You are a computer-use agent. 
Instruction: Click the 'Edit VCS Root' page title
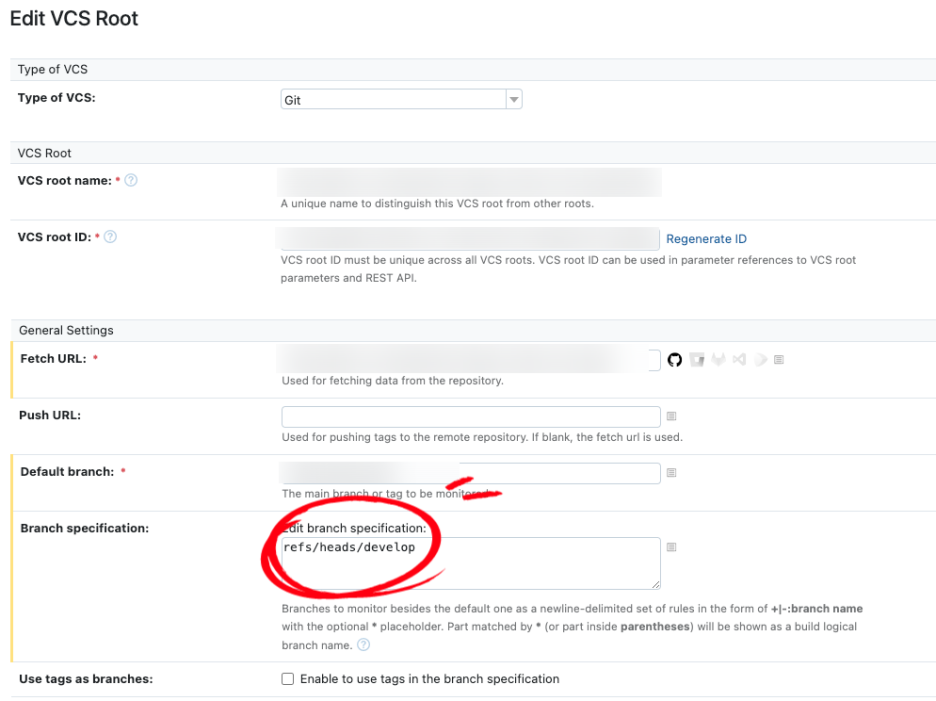(x=74, y=19)
